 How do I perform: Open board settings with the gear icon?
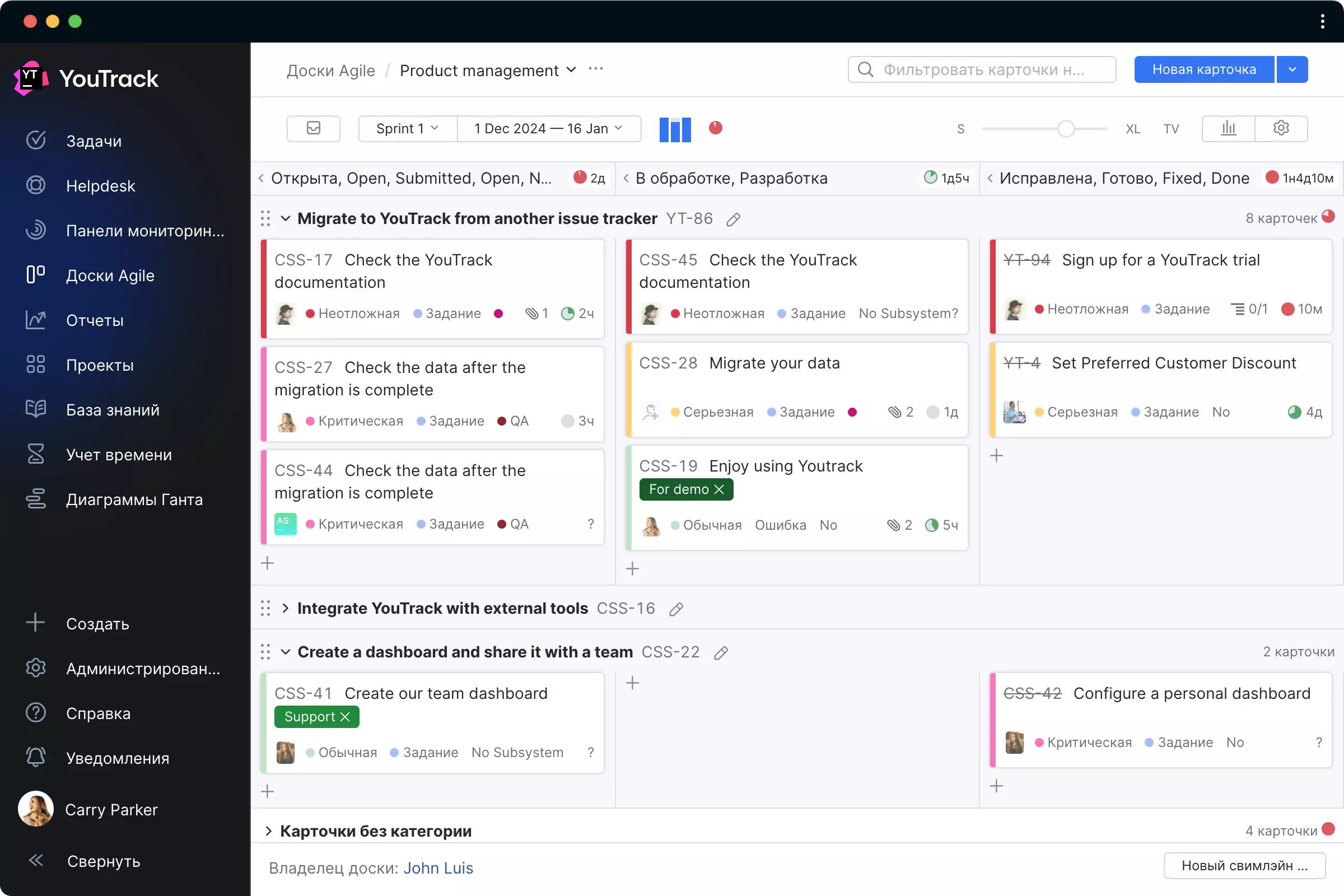(x=1281, y=128)
